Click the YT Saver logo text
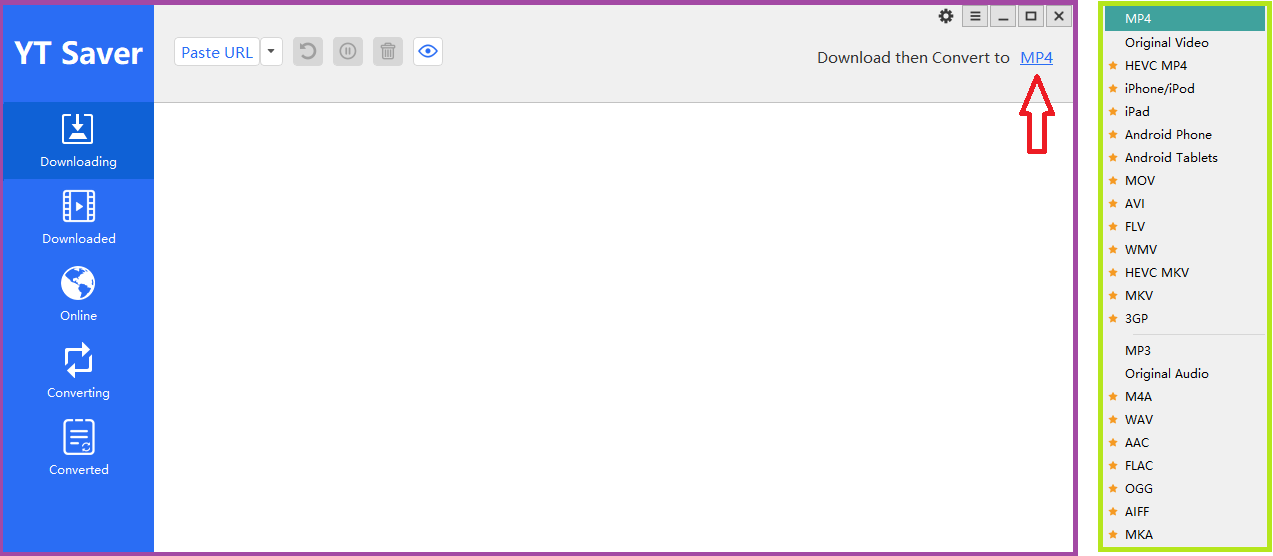 (x=78, y=53)
